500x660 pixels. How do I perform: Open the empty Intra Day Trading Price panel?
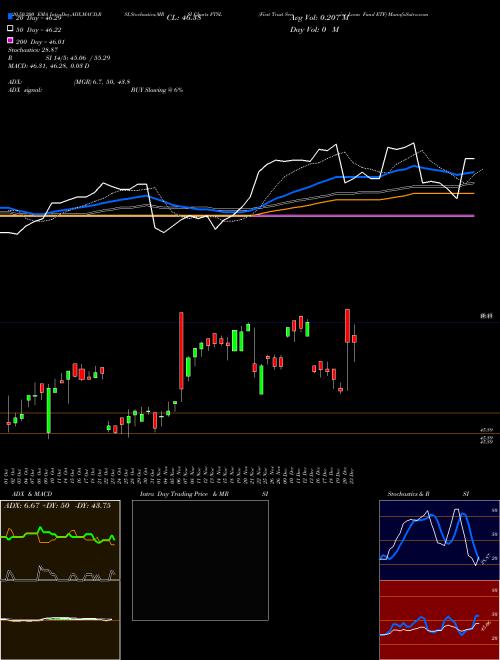pos(200,560)
